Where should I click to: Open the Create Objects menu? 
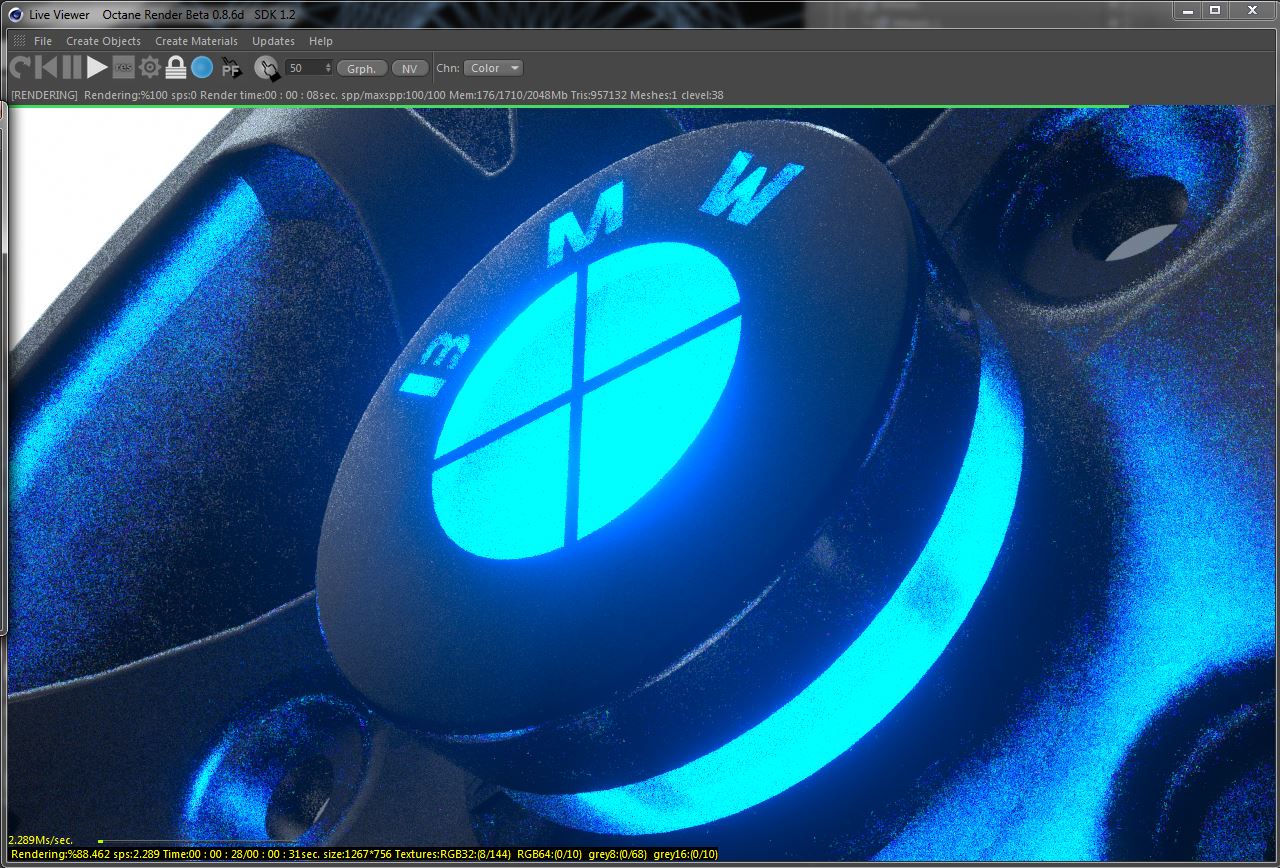coord(103,41)
